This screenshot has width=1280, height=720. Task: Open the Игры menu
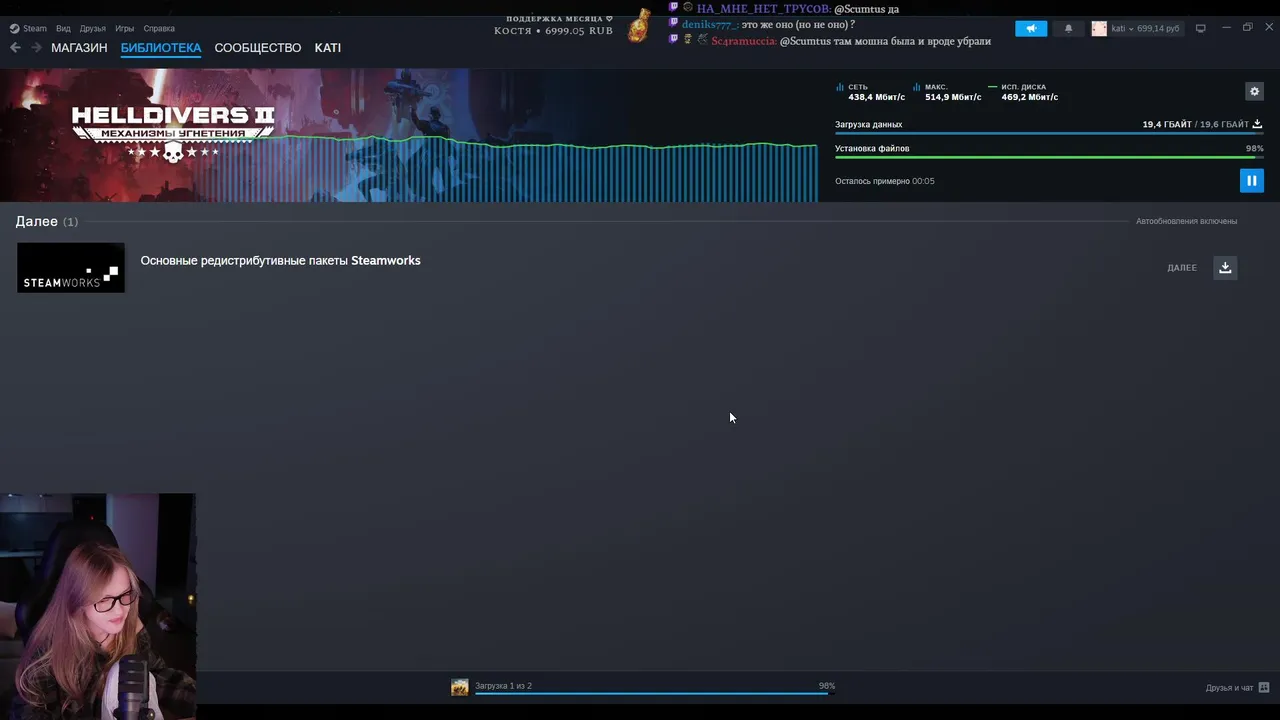coord(125,28)
